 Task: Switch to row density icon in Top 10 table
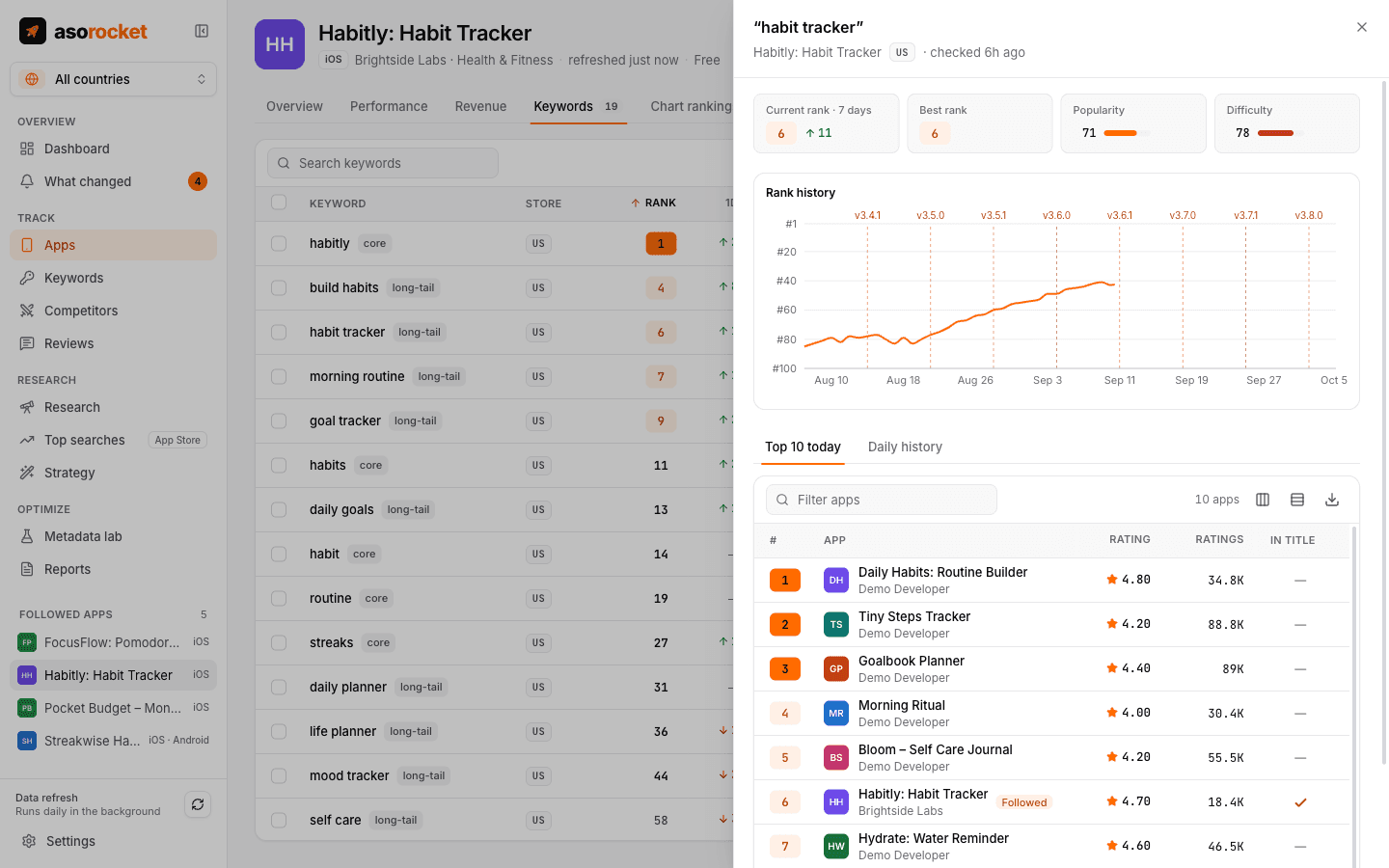pos(1297,500)
